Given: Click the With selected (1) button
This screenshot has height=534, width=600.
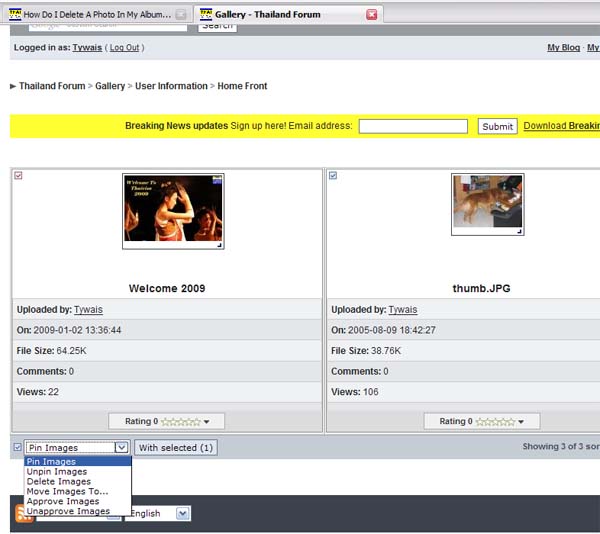Looking at the screenshot, I should click(176, 448).
